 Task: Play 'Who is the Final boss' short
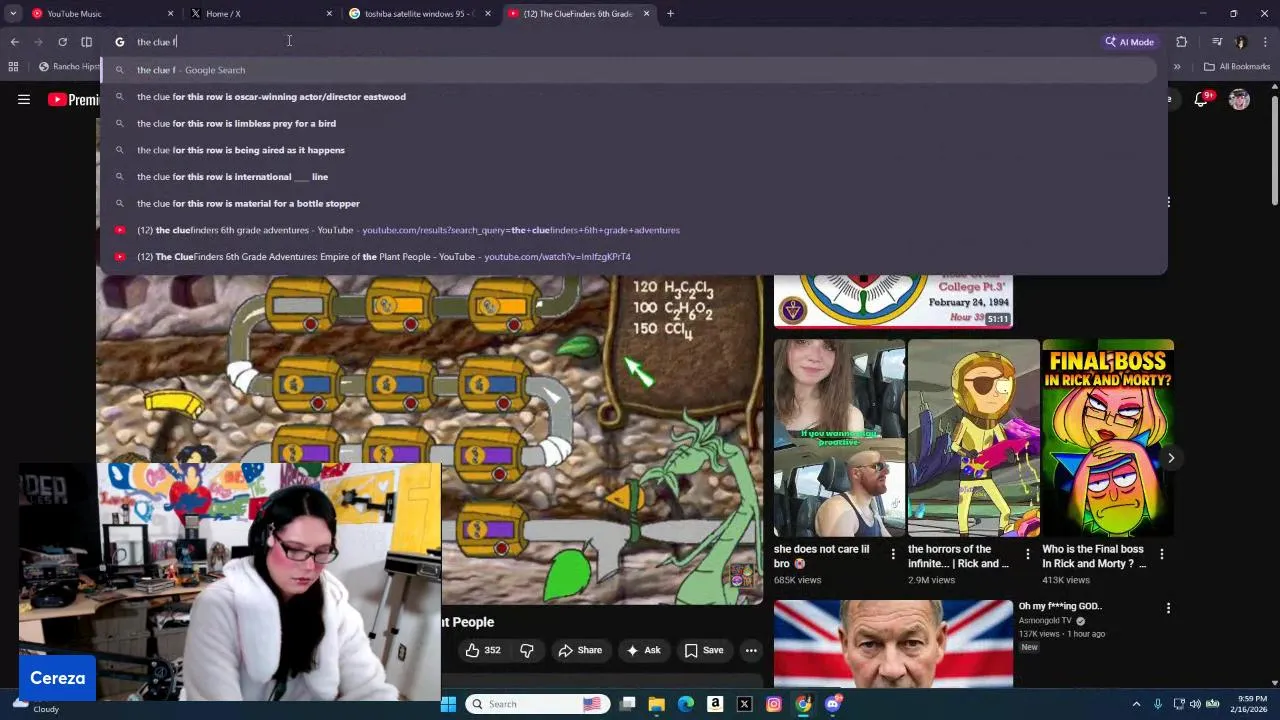tap(1107, 438)
